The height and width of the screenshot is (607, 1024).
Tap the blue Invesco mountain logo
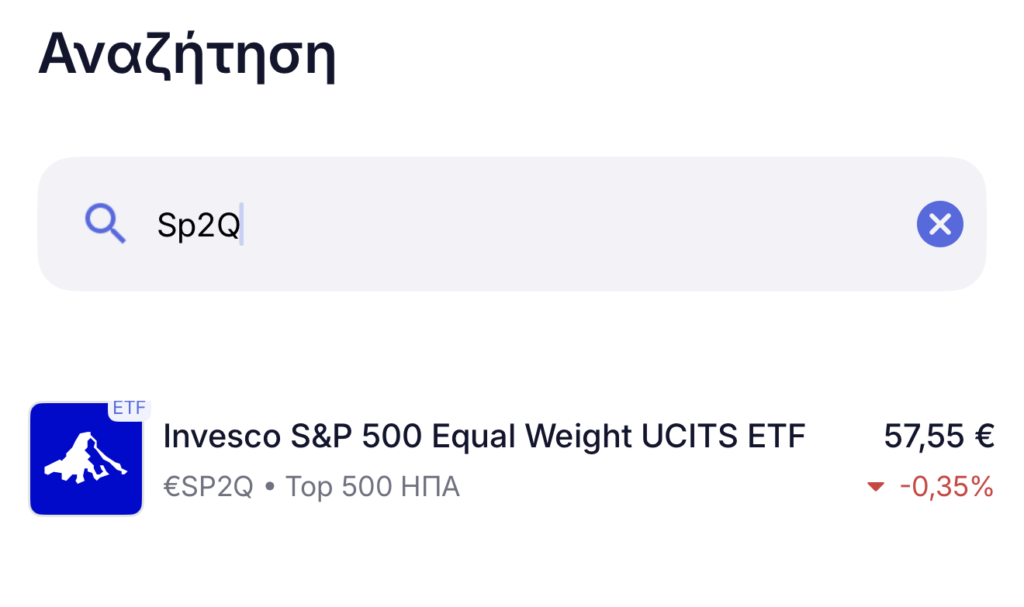86,459
